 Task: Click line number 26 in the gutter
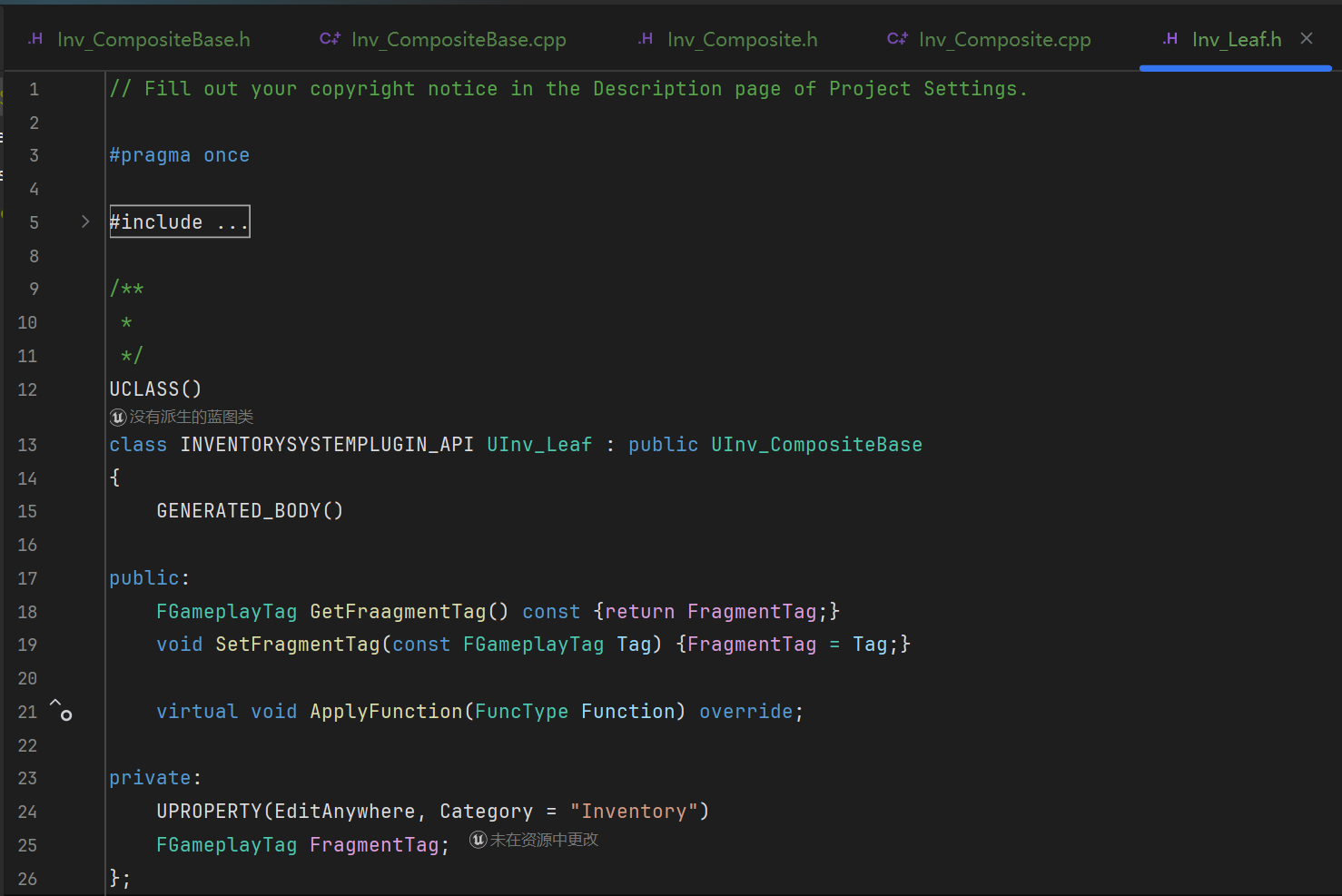[x=27, y=879]
